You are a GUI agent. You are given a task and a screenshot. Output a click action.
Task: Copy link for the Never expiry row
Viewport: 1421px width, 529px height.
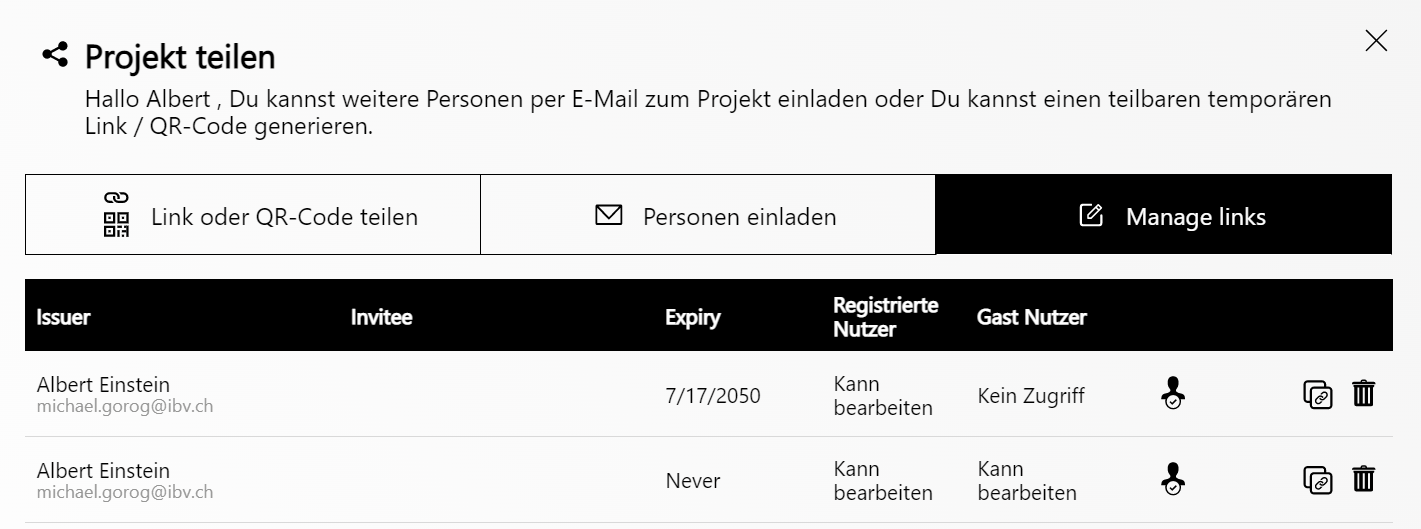[1317, 480]
